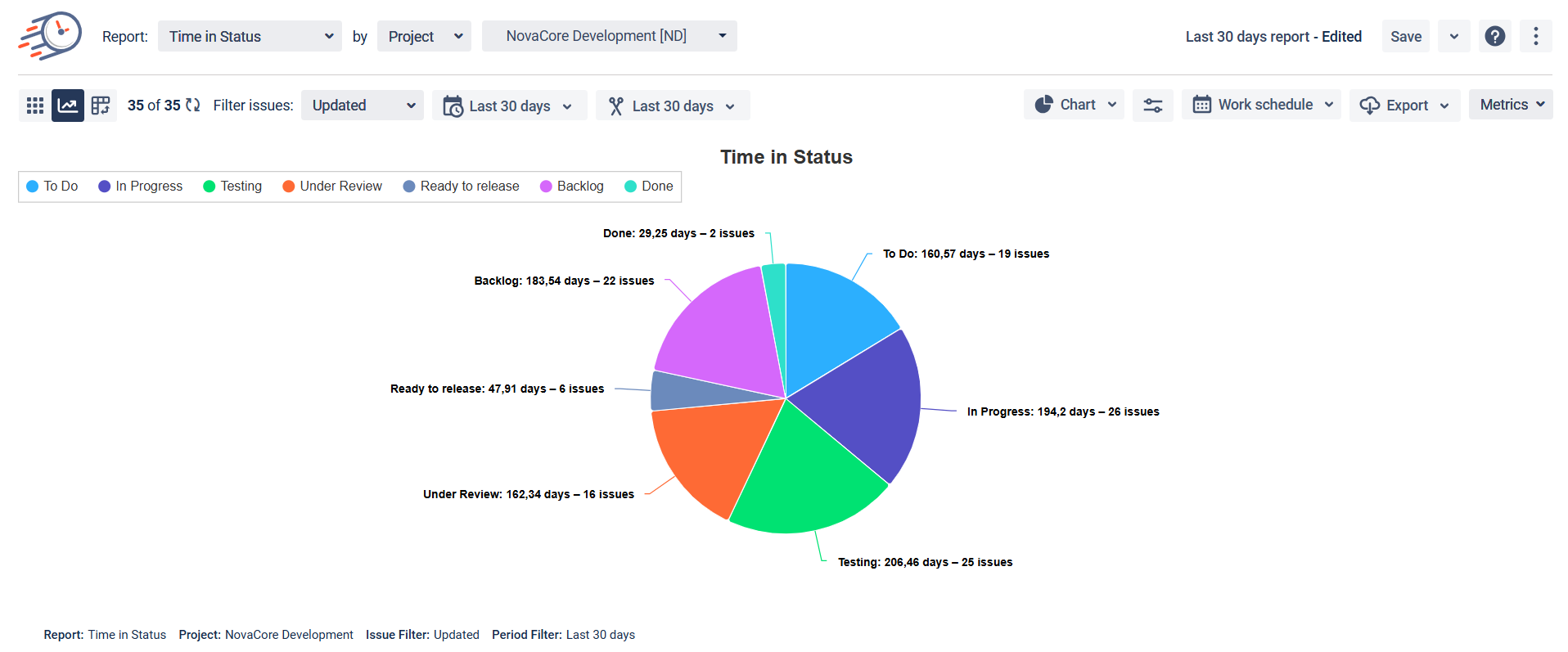This screenshot has width=1568, height=652.
Task: Open the pivot table view icon
Action: (x=101, y=106)
